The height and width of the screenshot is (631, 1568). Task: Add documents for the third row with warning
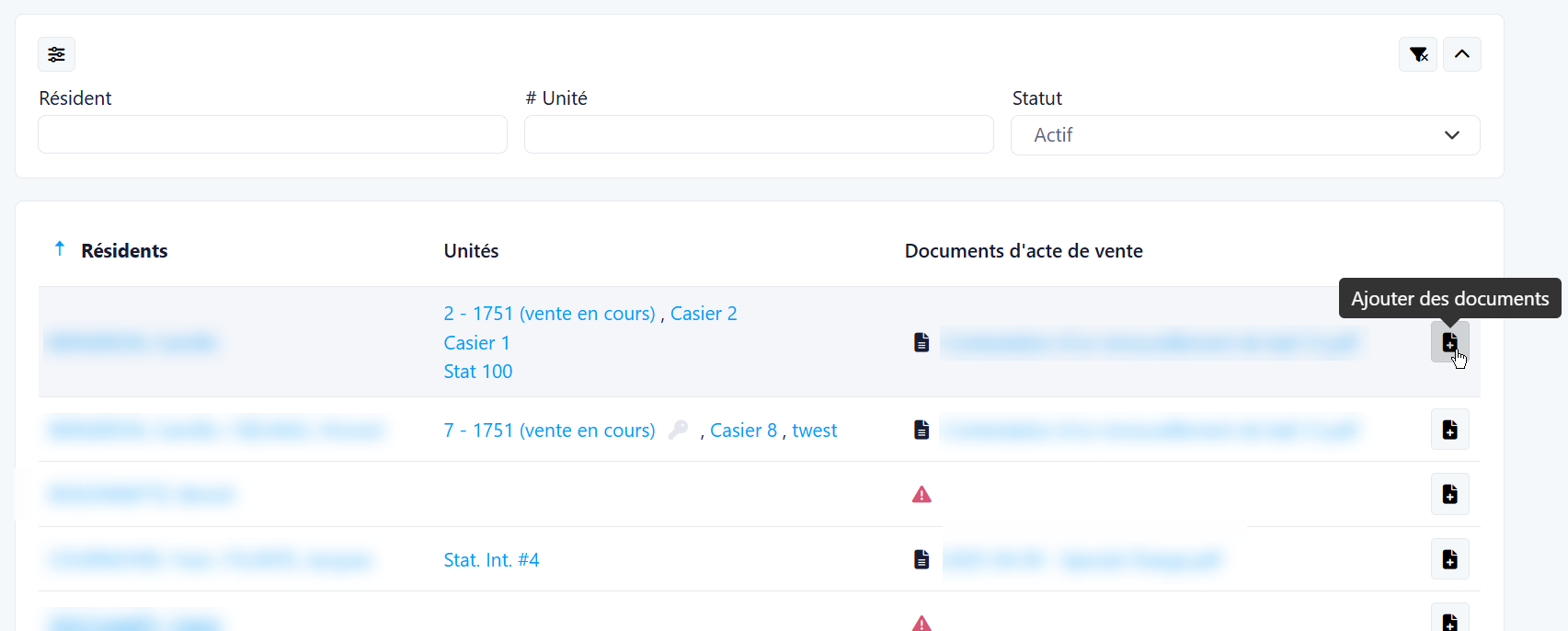1450,494
